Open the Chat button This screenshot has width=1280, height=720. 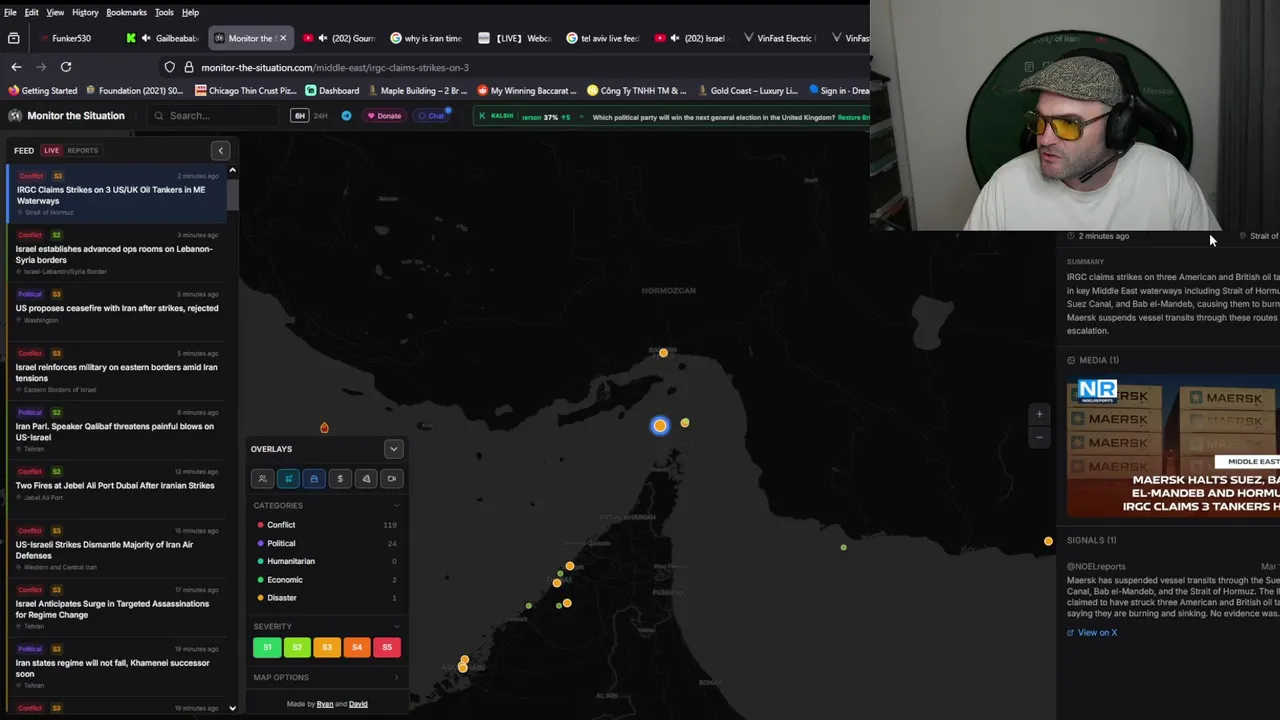point(432,116)
